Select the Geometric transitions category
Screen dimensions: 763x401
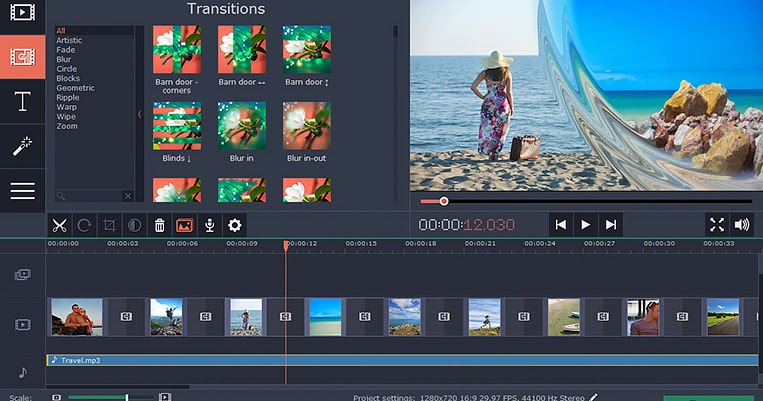point(75,88)
